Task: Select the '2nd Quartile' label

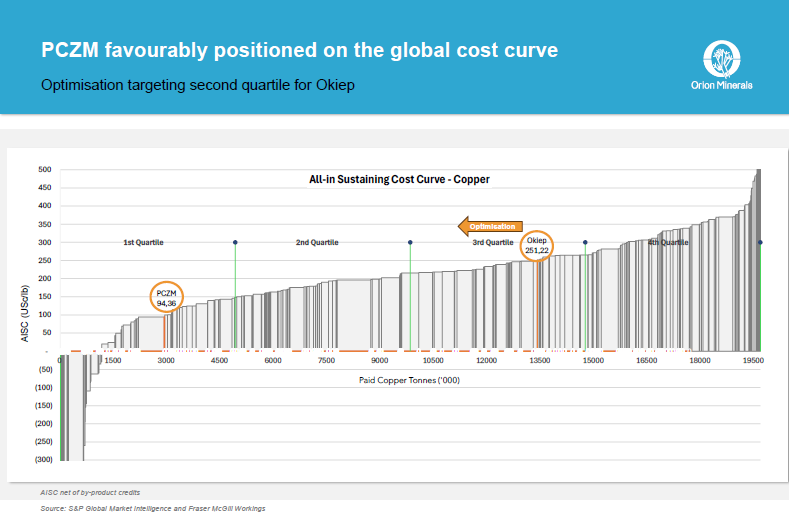Action: 317,242
